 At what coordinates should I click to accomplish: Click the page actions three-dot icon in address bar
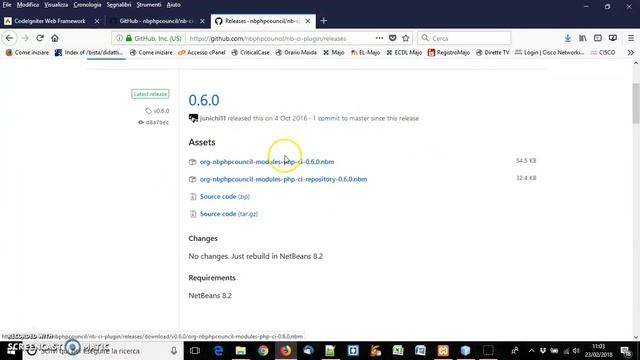point(379,38)
